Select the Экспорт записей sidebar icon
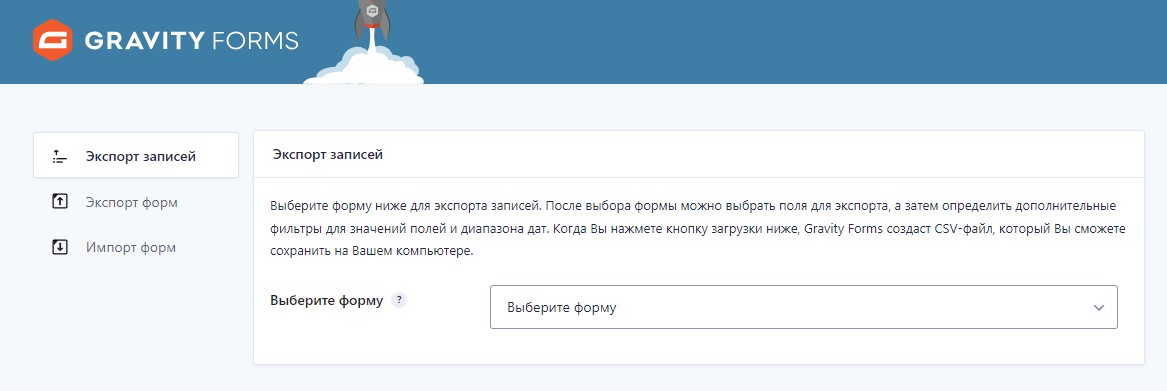The width and height of the screenshot is (1167, 391). 60,156
